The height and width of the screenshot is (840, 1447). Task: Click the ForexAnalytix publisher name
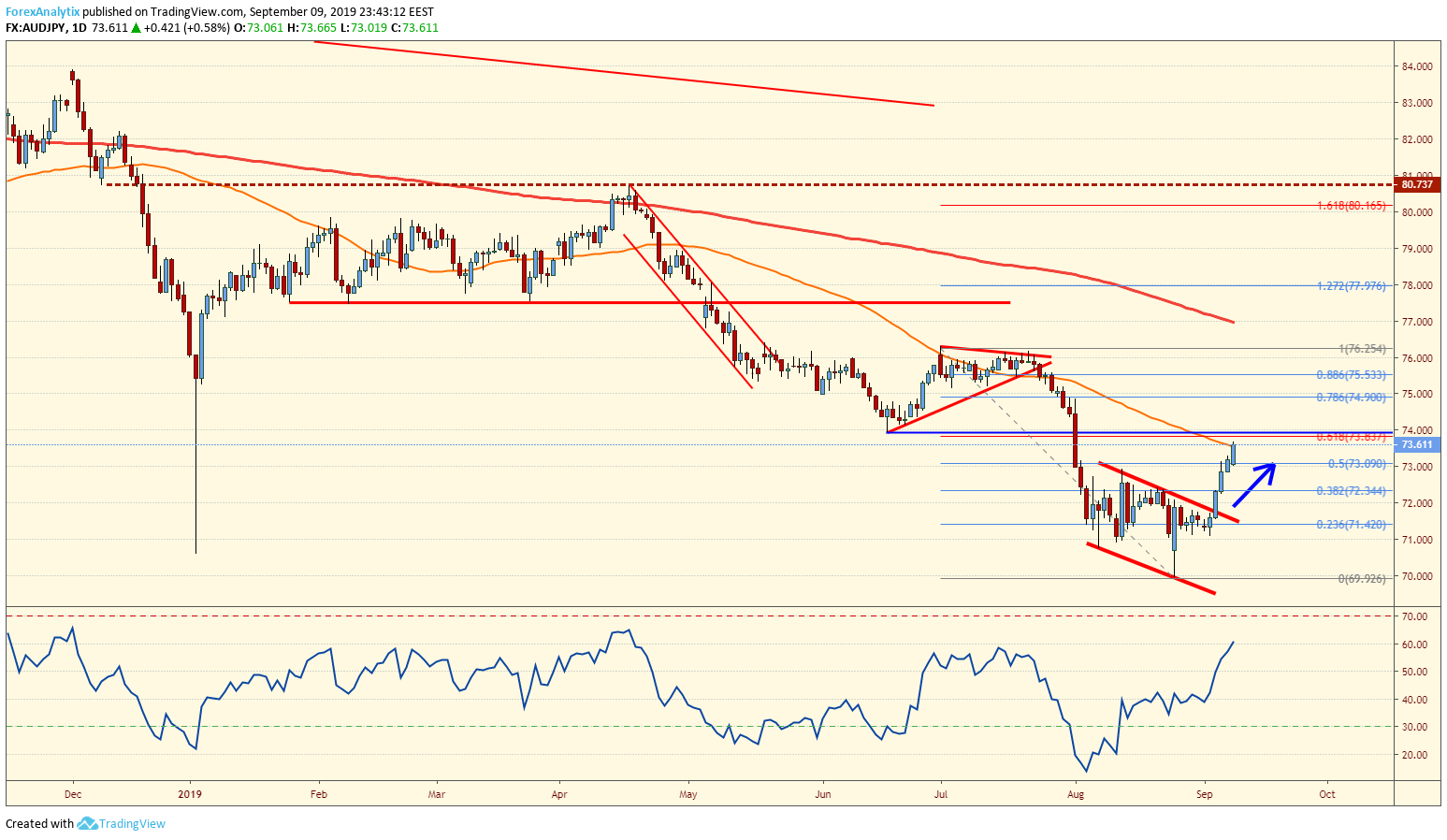coord(43,12)
